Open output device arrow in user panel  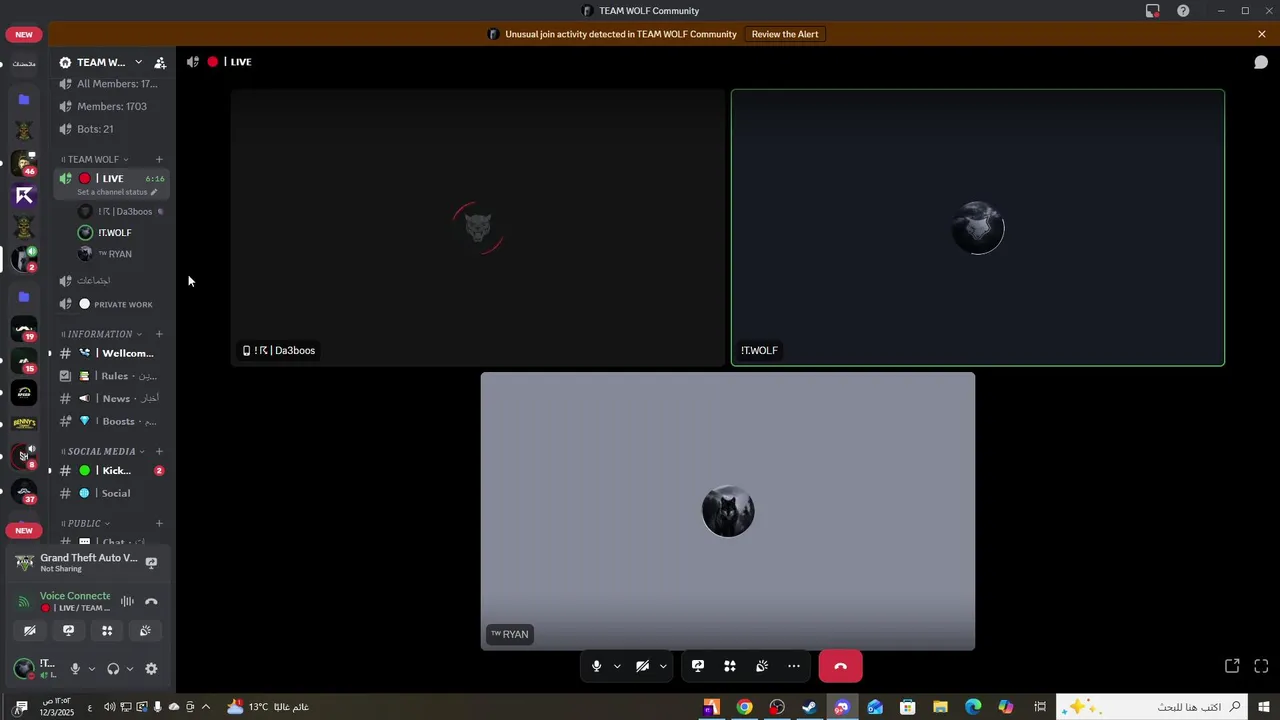pyautogui.click(x=129, y=669)
